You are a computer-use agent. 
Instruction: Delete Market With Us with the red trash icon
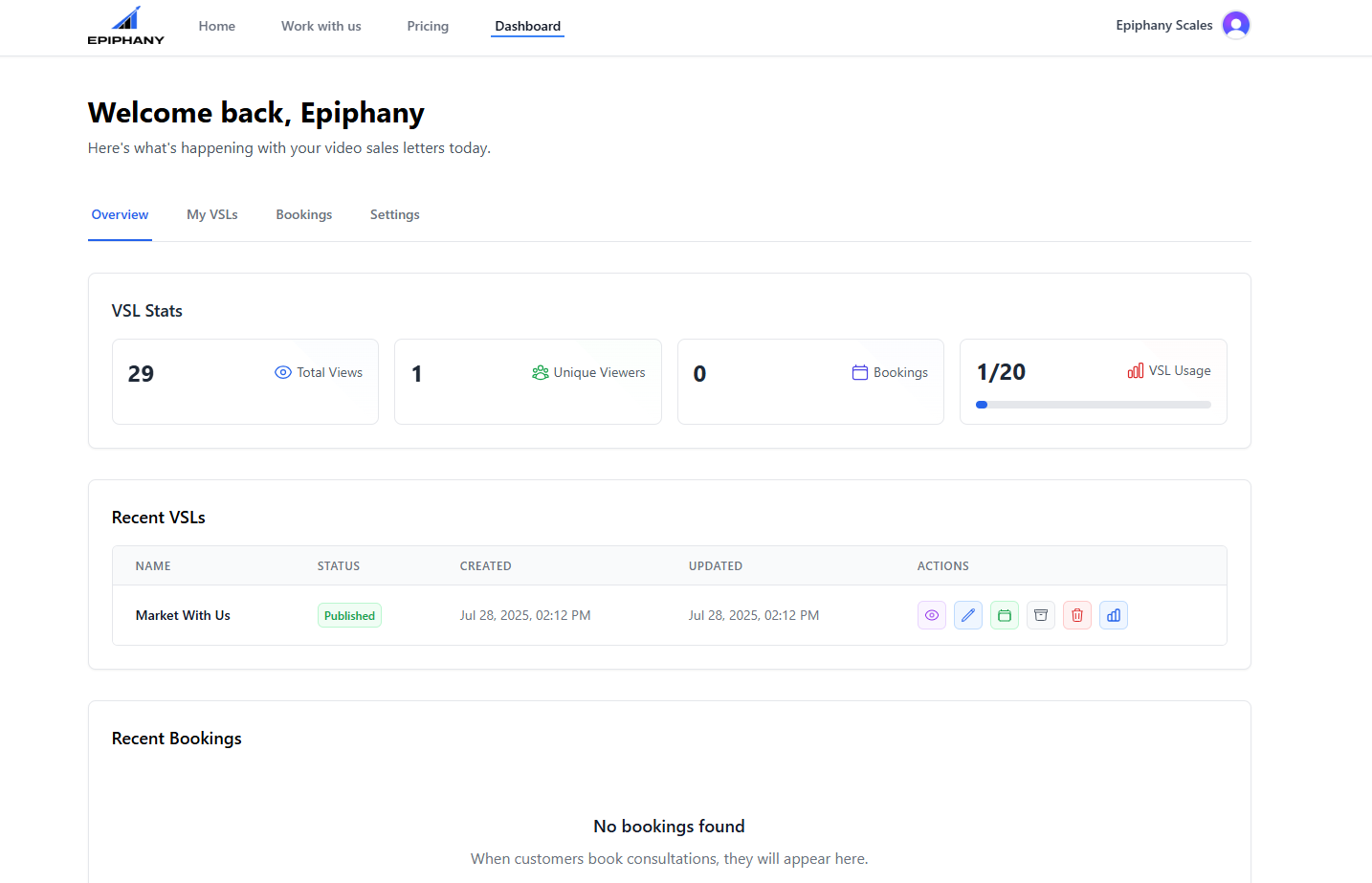tap(1077, 615)
